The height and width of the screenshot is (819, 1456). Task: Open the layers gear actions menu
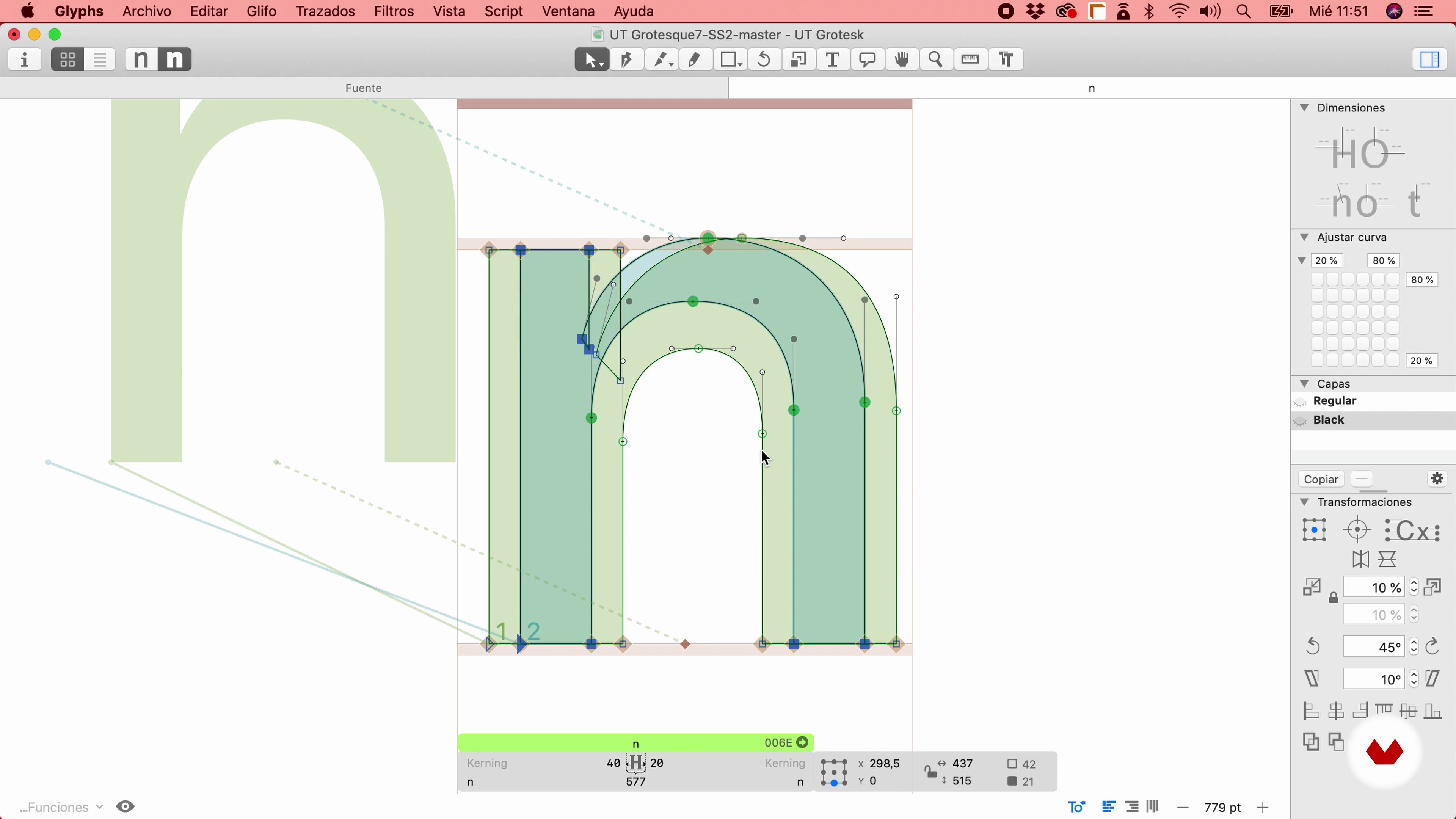click(x=1437, y=479)
